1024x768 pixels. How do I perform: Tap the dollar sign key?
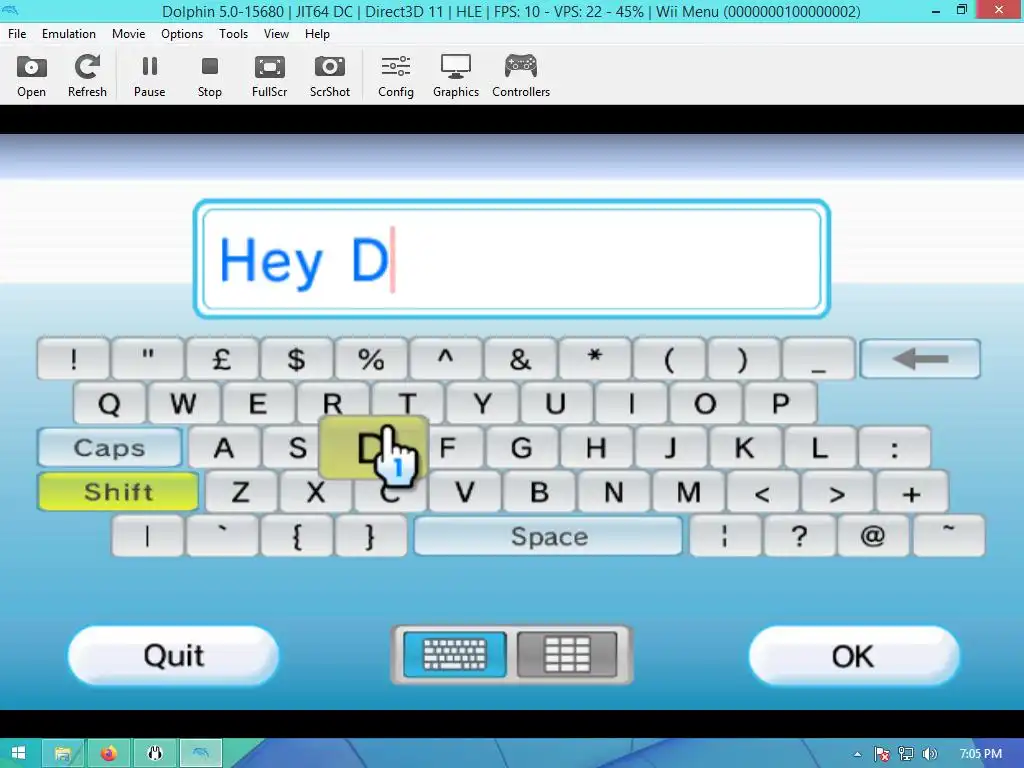click(296, 359)
